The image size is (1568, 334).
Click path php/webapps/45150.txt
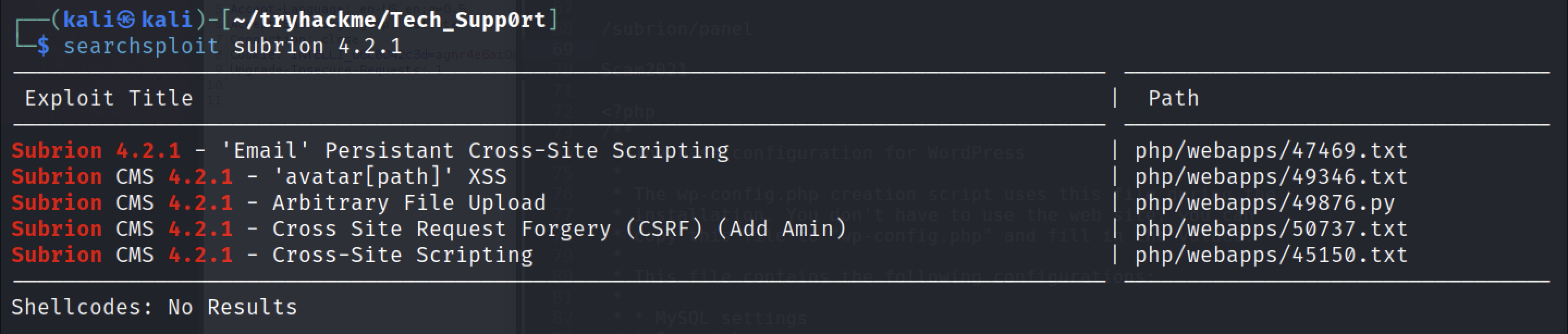pos(1272,255)
